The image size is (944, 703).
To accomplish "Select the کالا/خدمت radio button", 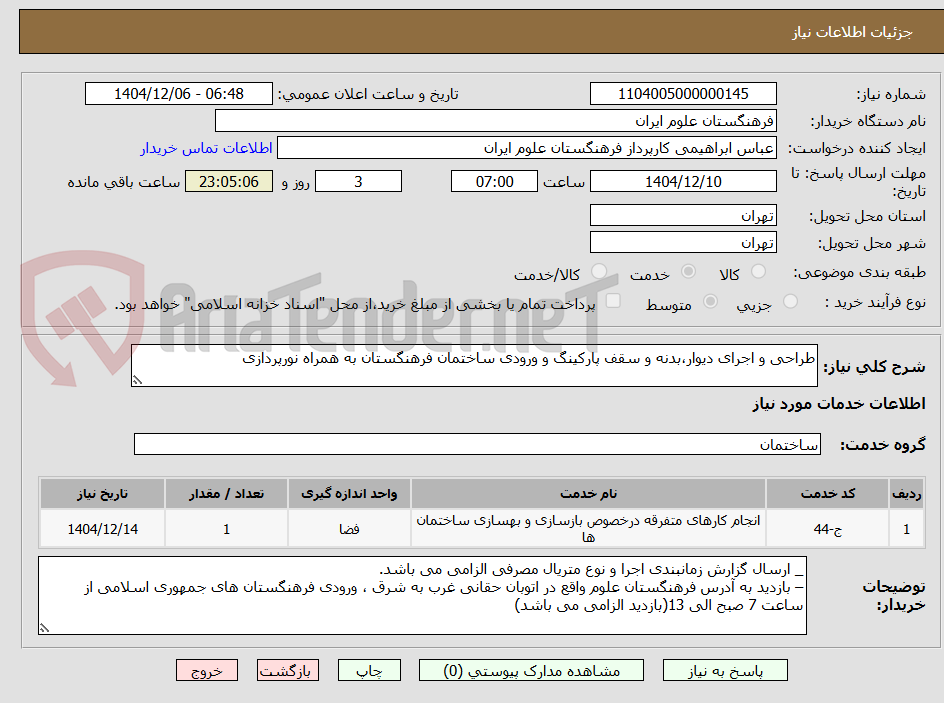I will pos(599,272).
